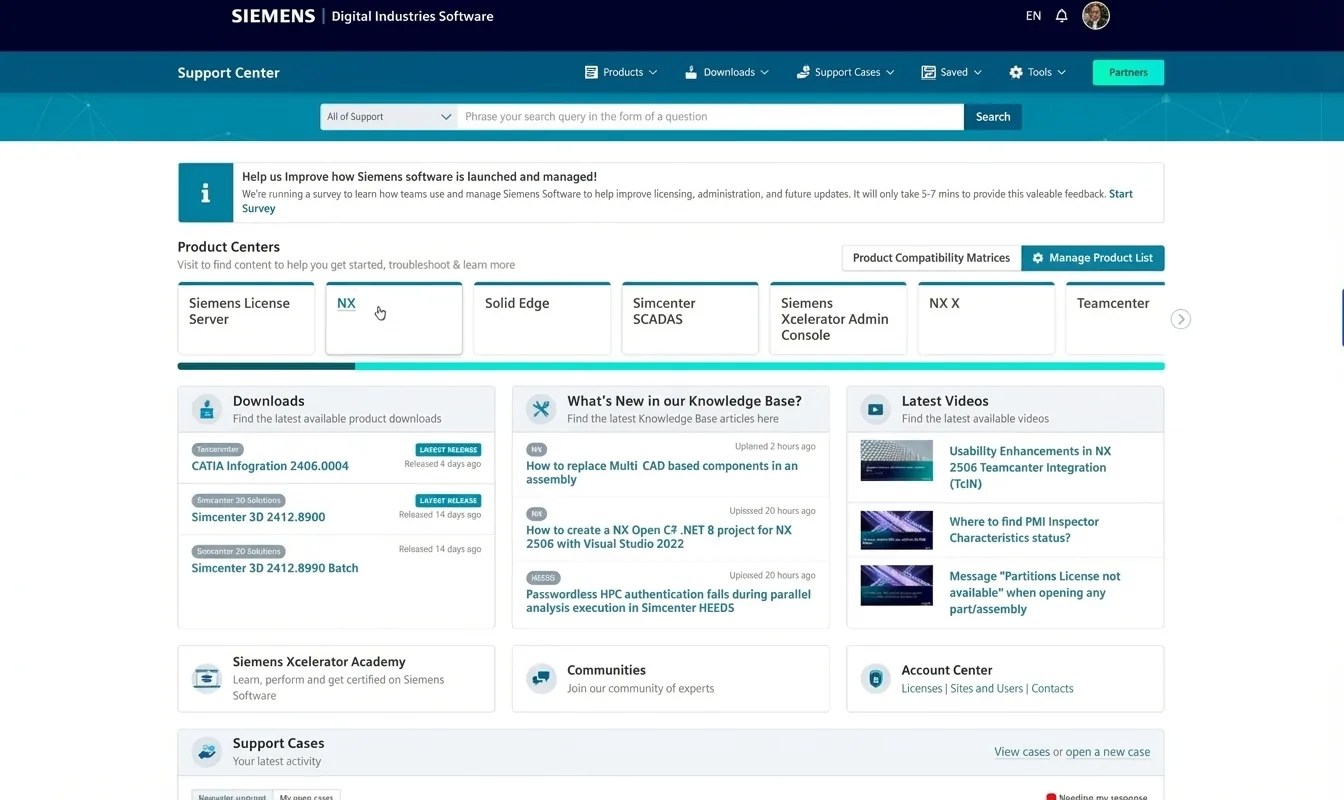Switch to My open cases tab

point(306,796)
